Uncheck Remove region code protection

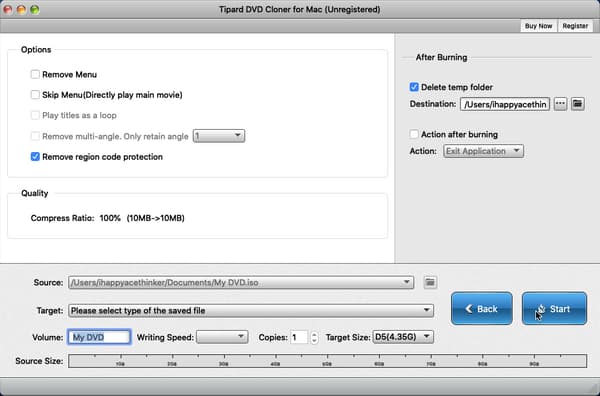tap(35, 156)
